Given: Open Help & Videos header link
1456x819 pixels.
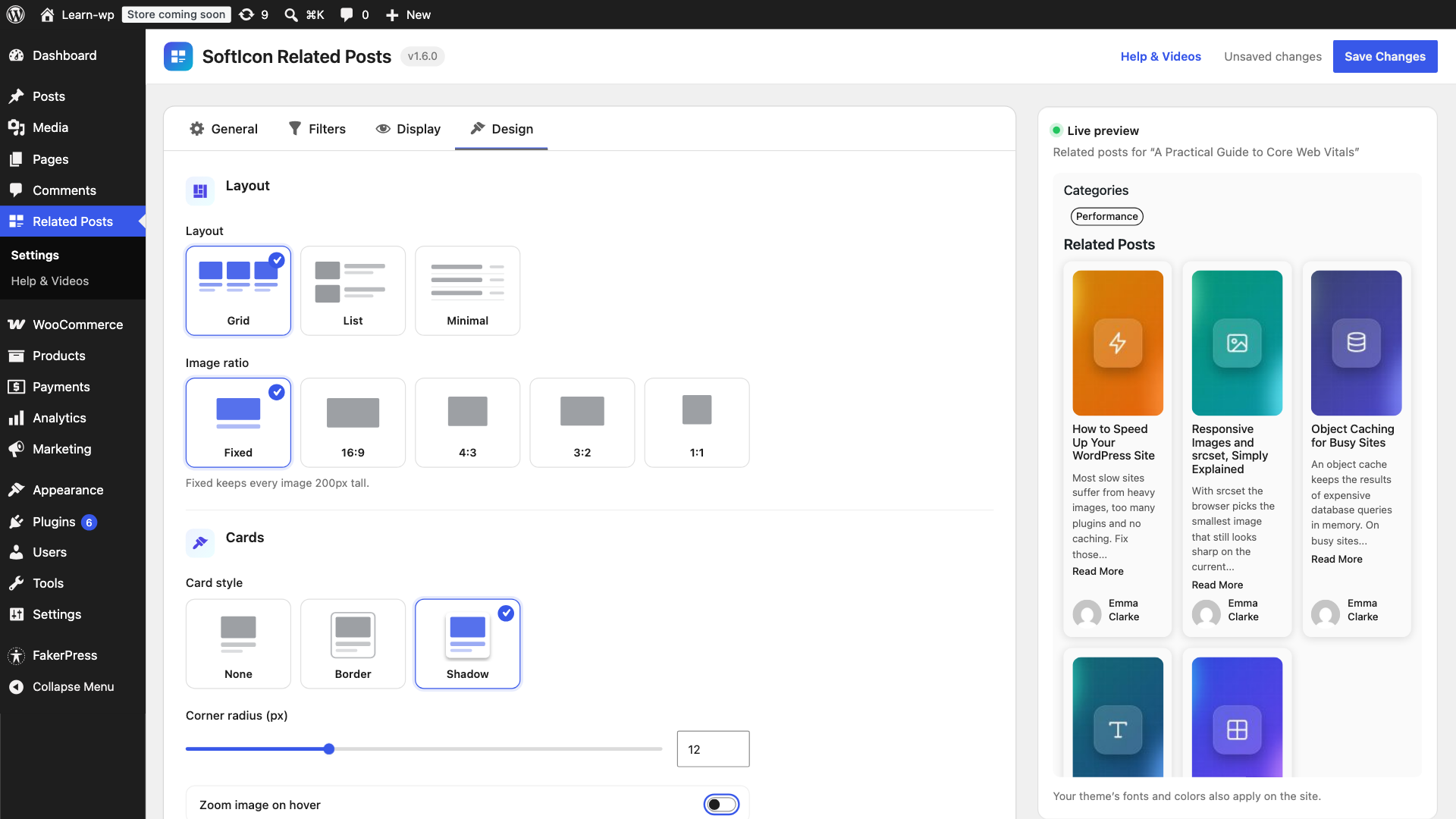Looking at the screenshot, I should point(1160,56).
